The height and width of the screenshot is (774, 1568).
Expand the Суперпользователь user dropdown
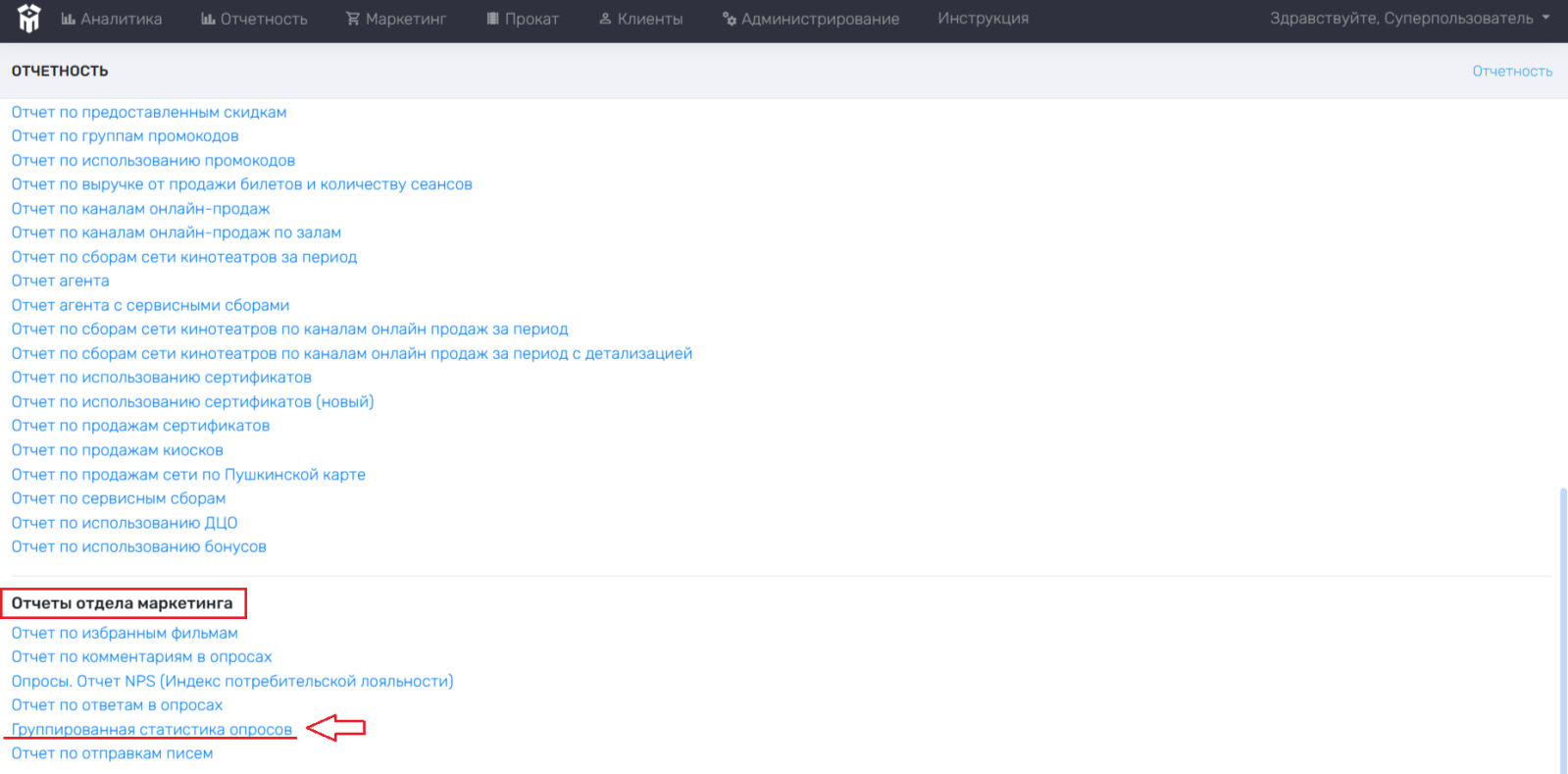tap(1409, 19)
